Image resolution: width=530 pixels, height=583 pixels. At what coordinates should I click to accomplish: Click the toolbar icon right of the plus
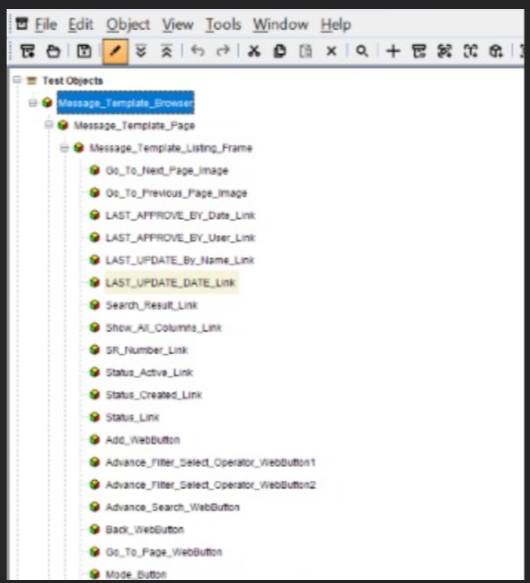419,51
